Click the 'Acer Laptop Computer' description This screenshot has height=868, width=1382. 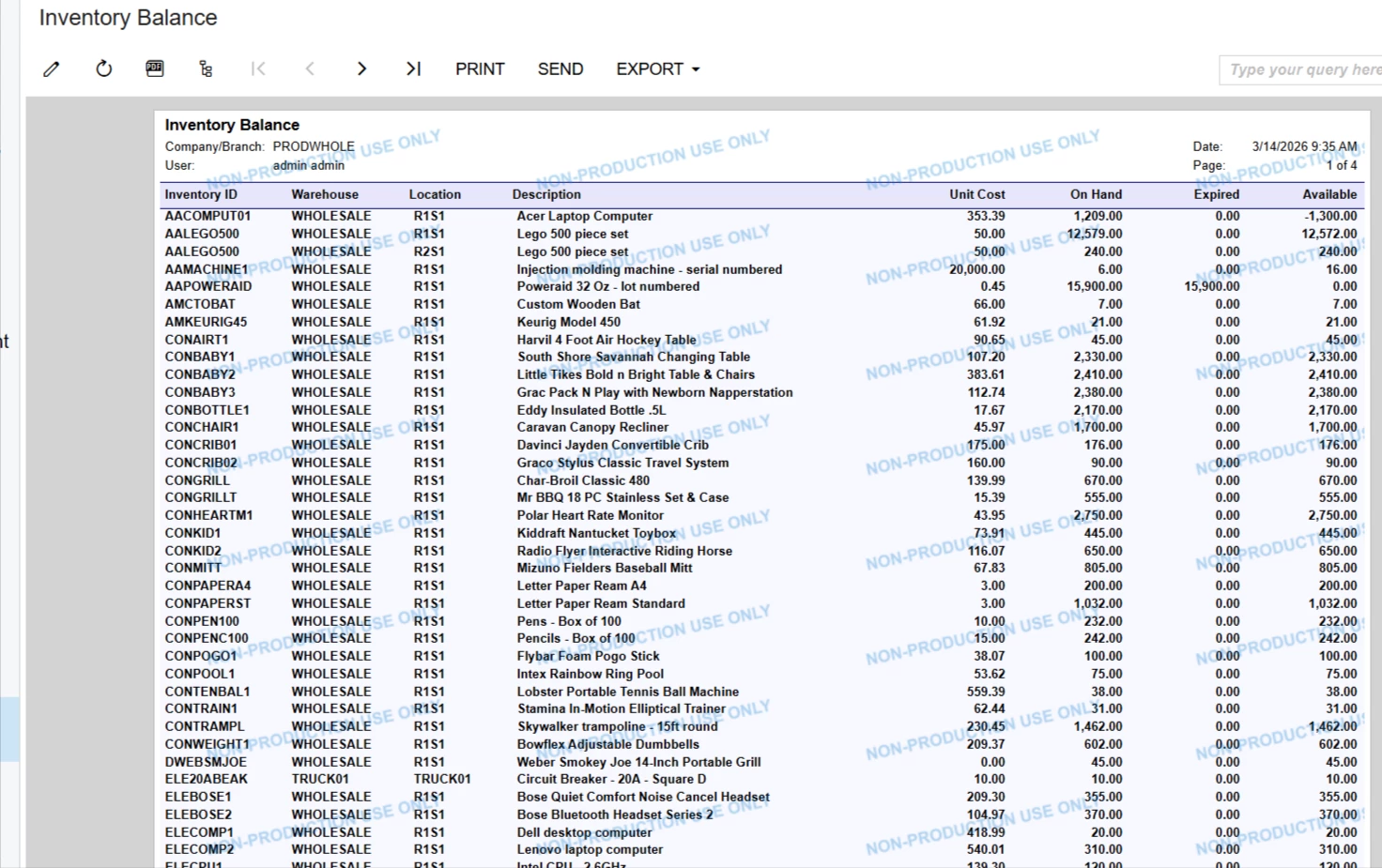tap(584, 216)
